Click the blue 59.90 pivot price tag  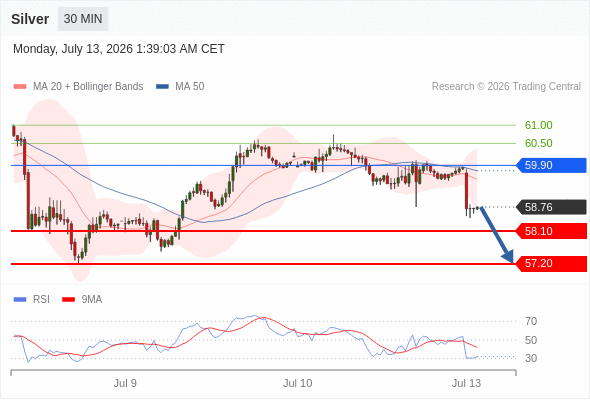coord(551,165)
